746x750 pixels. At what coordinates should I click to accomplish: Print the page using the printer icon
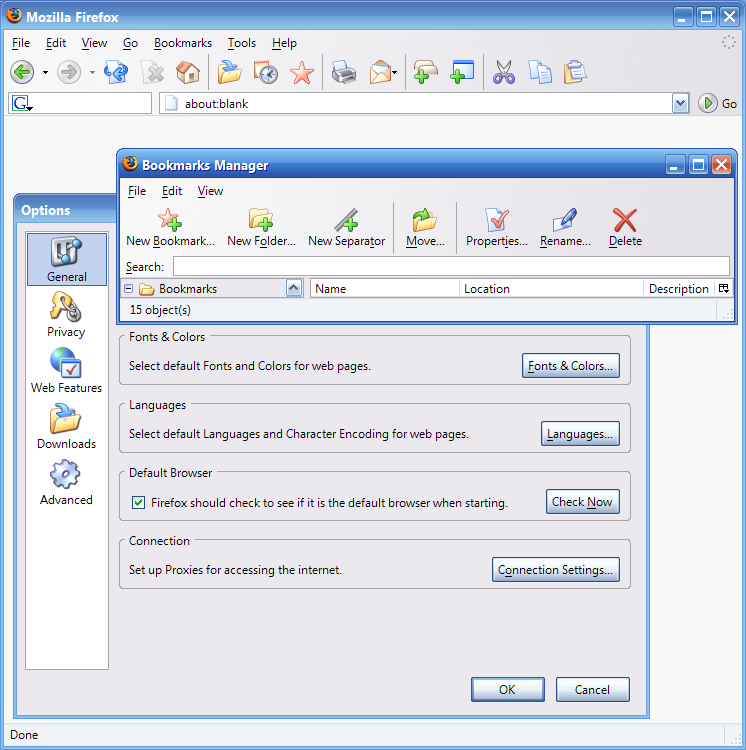[x=344, y=73]
